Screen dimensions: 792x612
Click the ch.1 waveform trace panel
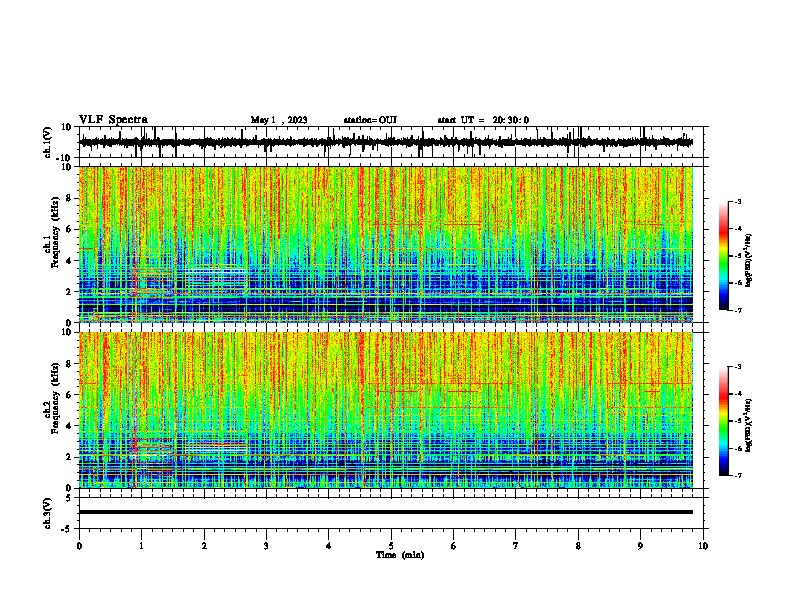[390, 142]
